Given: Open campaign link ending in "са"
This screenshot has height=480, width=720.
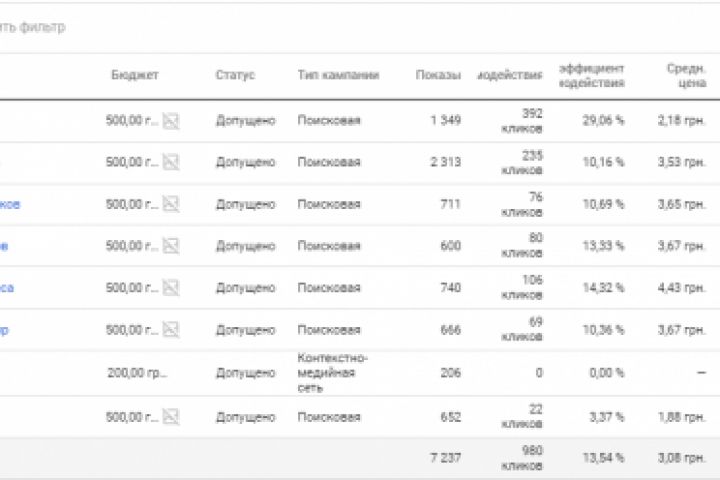Looking at the screenshot, I should [7, 288].
